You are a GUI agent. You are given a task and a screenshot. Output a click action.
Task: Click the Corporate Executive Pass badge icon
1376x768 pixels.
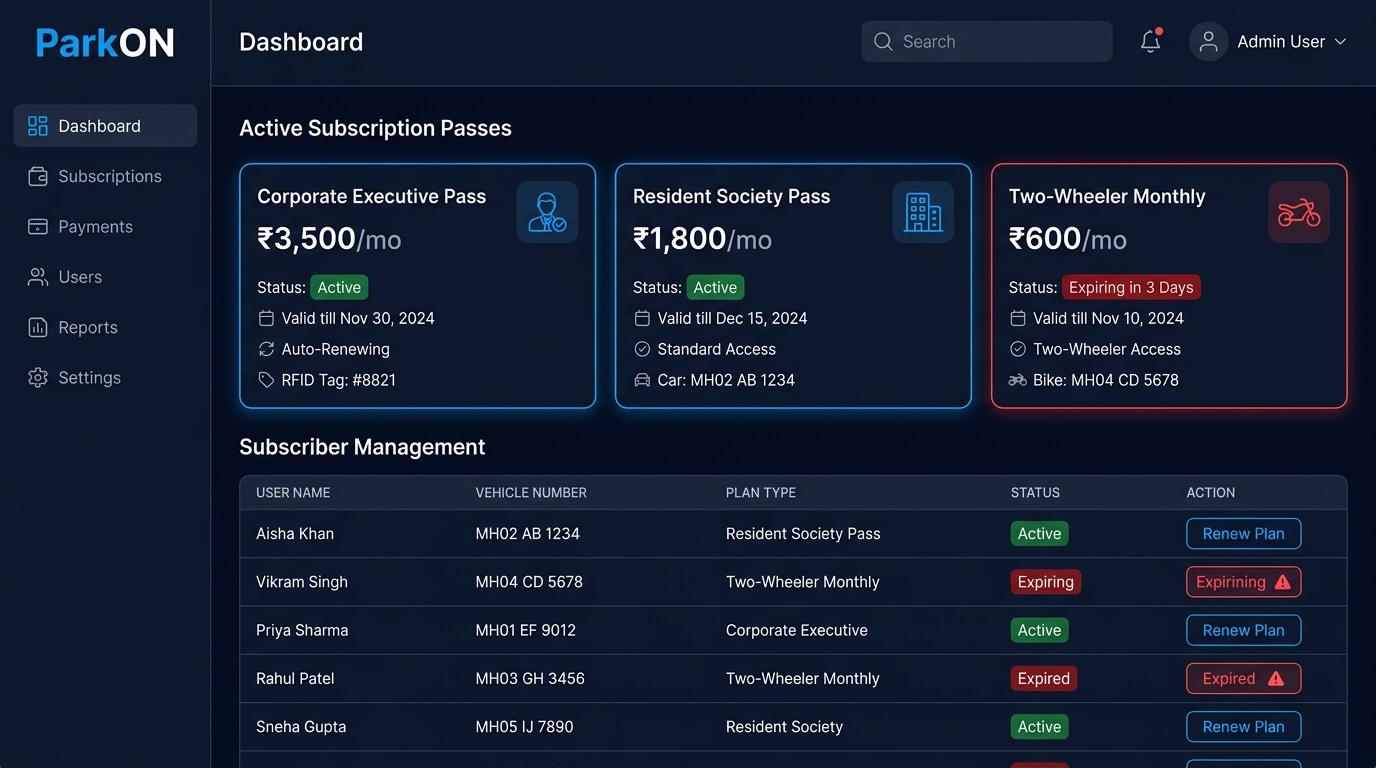547,212
